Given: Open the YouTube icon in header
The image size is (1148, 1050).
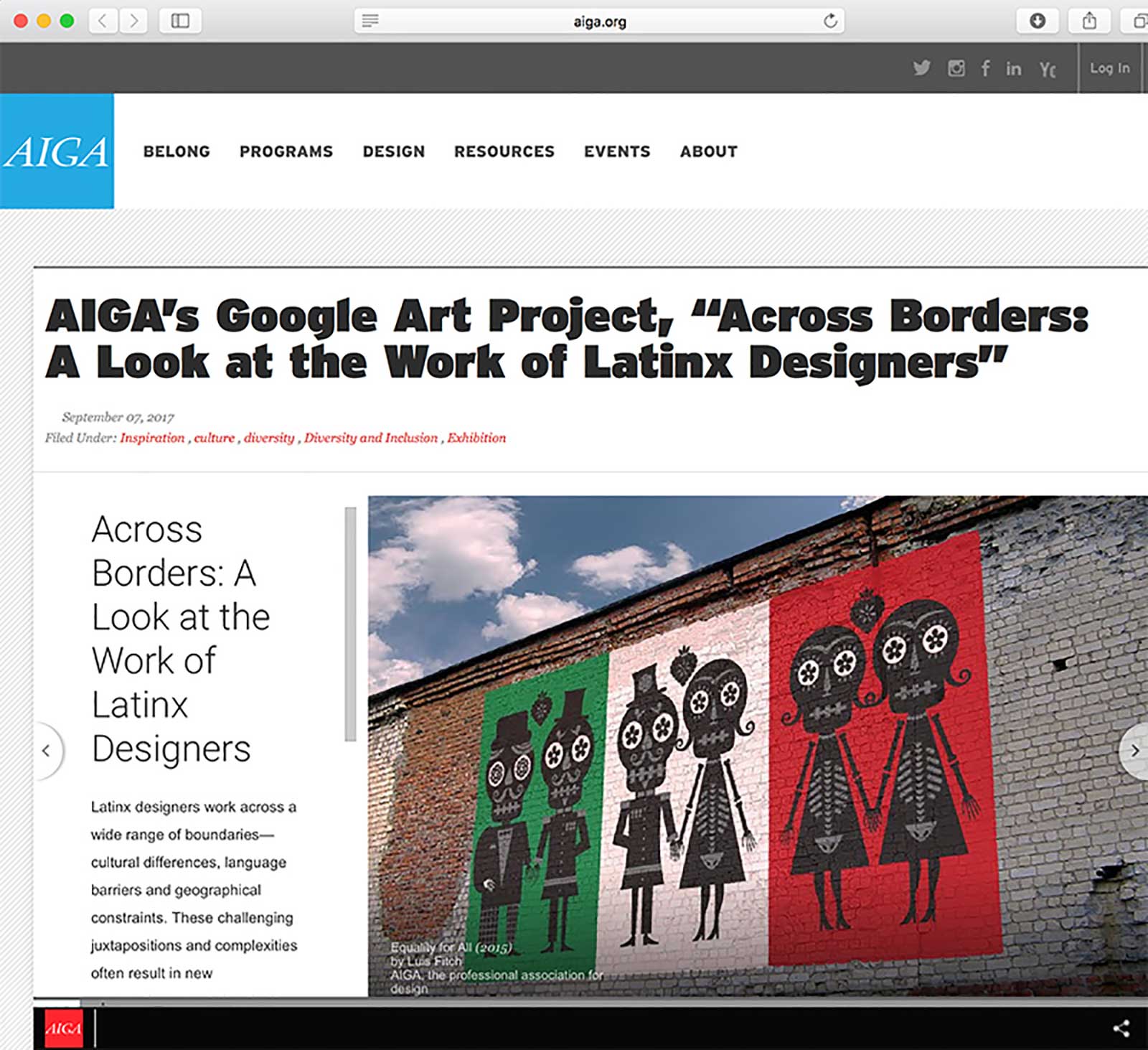Looking at the screenshot, I should click(1047, 69).
